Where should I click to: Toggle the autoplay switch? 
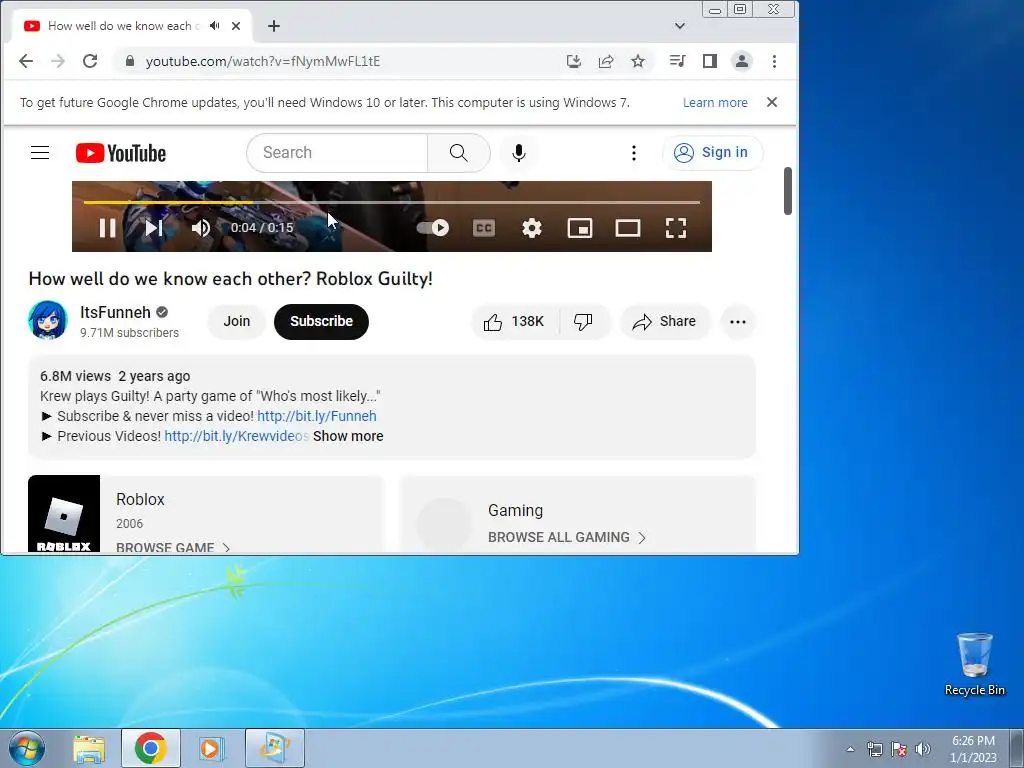coord(433,227)
